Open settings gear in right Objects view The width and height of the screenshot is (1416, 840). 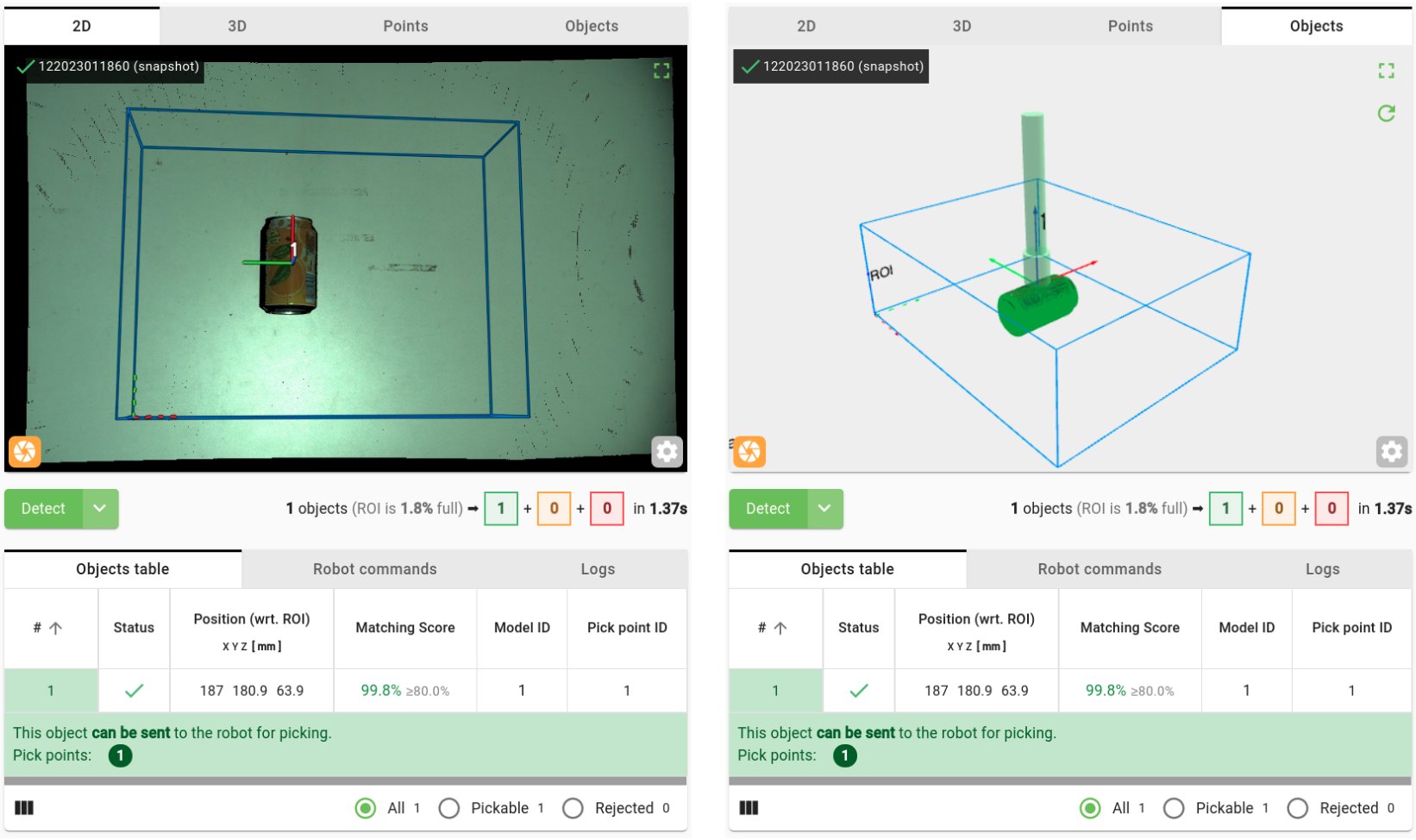pos(1391,451)
